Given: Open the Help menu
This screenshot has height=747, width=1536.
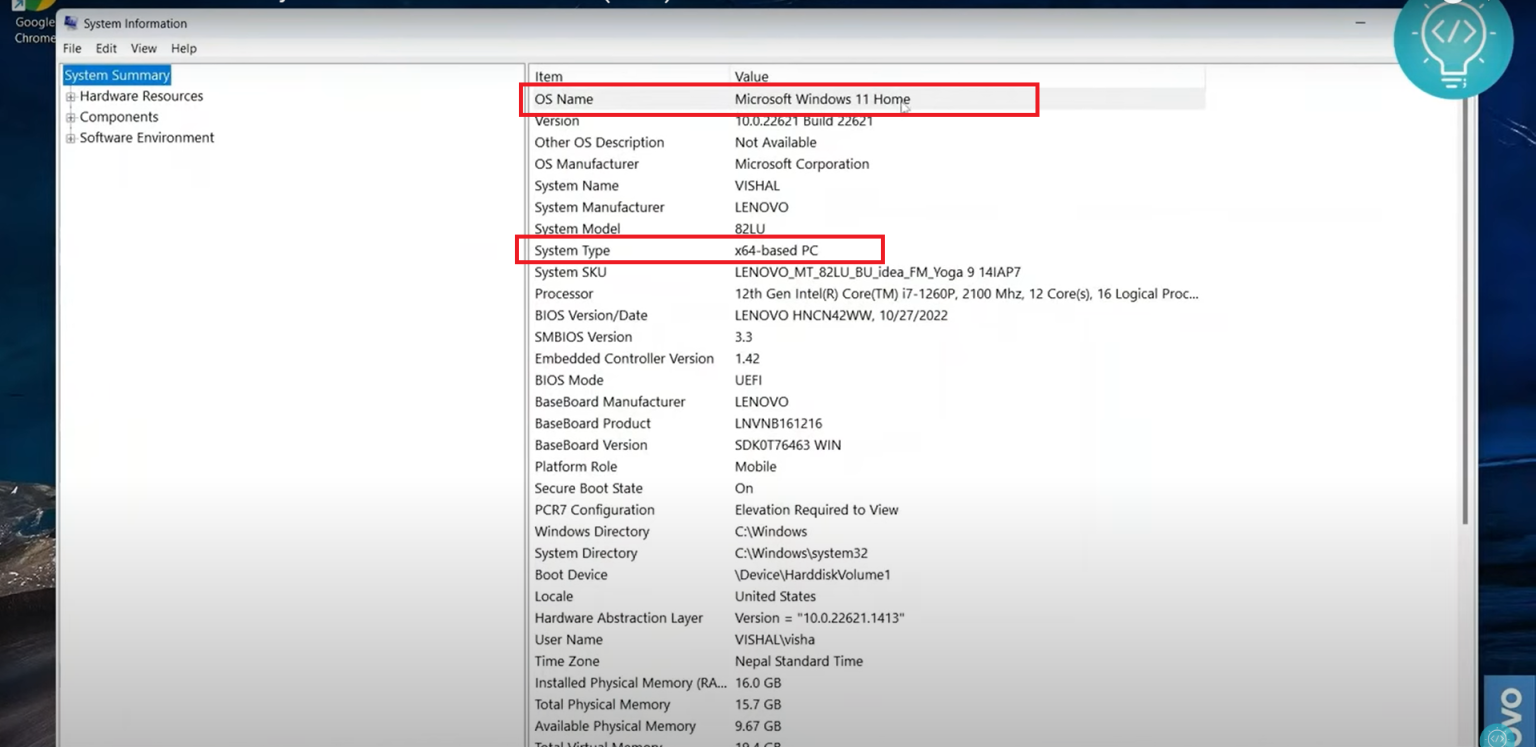Looking at the screenshot, I should click(x=183, y=48).
